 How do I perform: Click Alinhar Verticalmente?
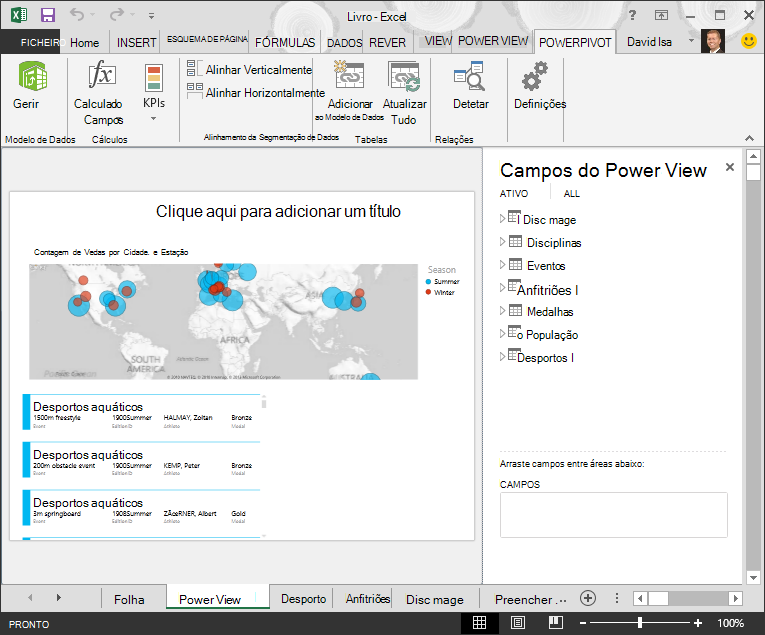(x=249, y=70)
